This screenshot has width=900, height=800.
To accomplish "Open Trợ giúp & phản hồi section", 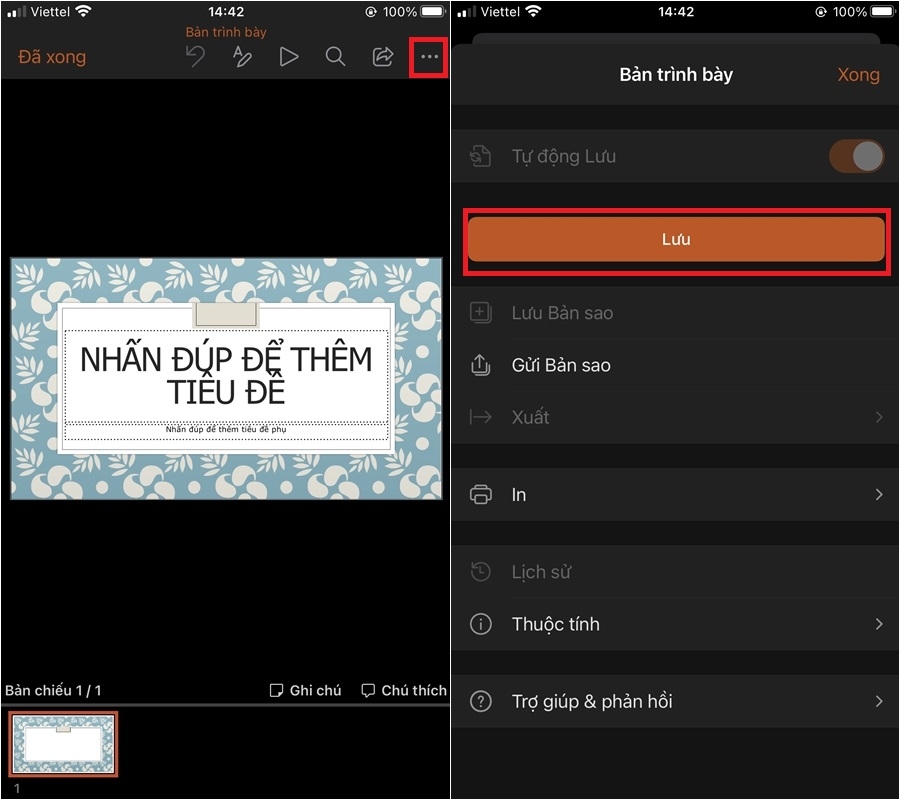I will coord(676,701).
